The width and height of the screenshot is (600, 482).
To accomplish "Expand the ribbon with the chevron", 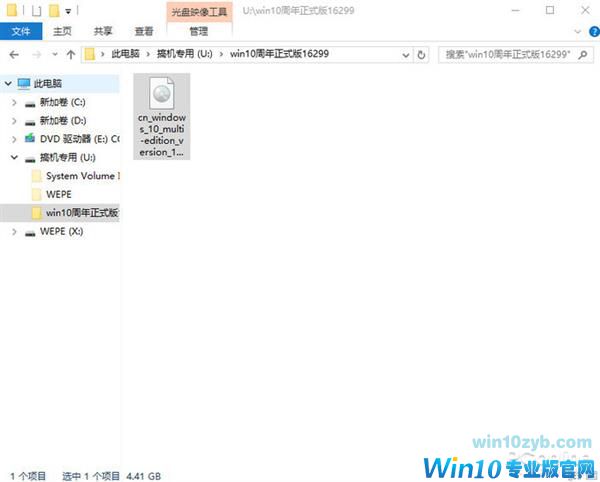I will (x=578, y=31).
